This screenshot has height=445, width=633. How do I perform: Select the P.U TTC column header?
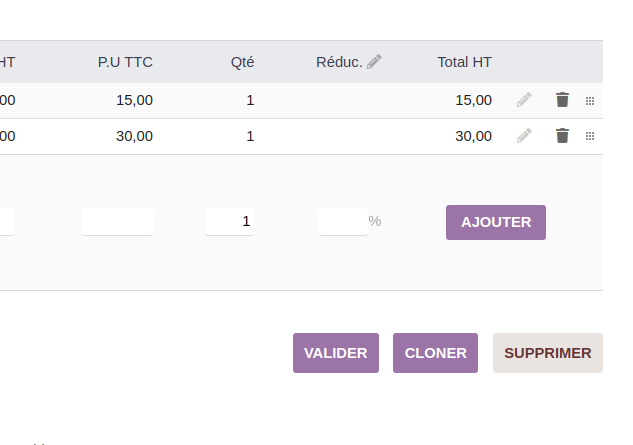tap(125, 62)
